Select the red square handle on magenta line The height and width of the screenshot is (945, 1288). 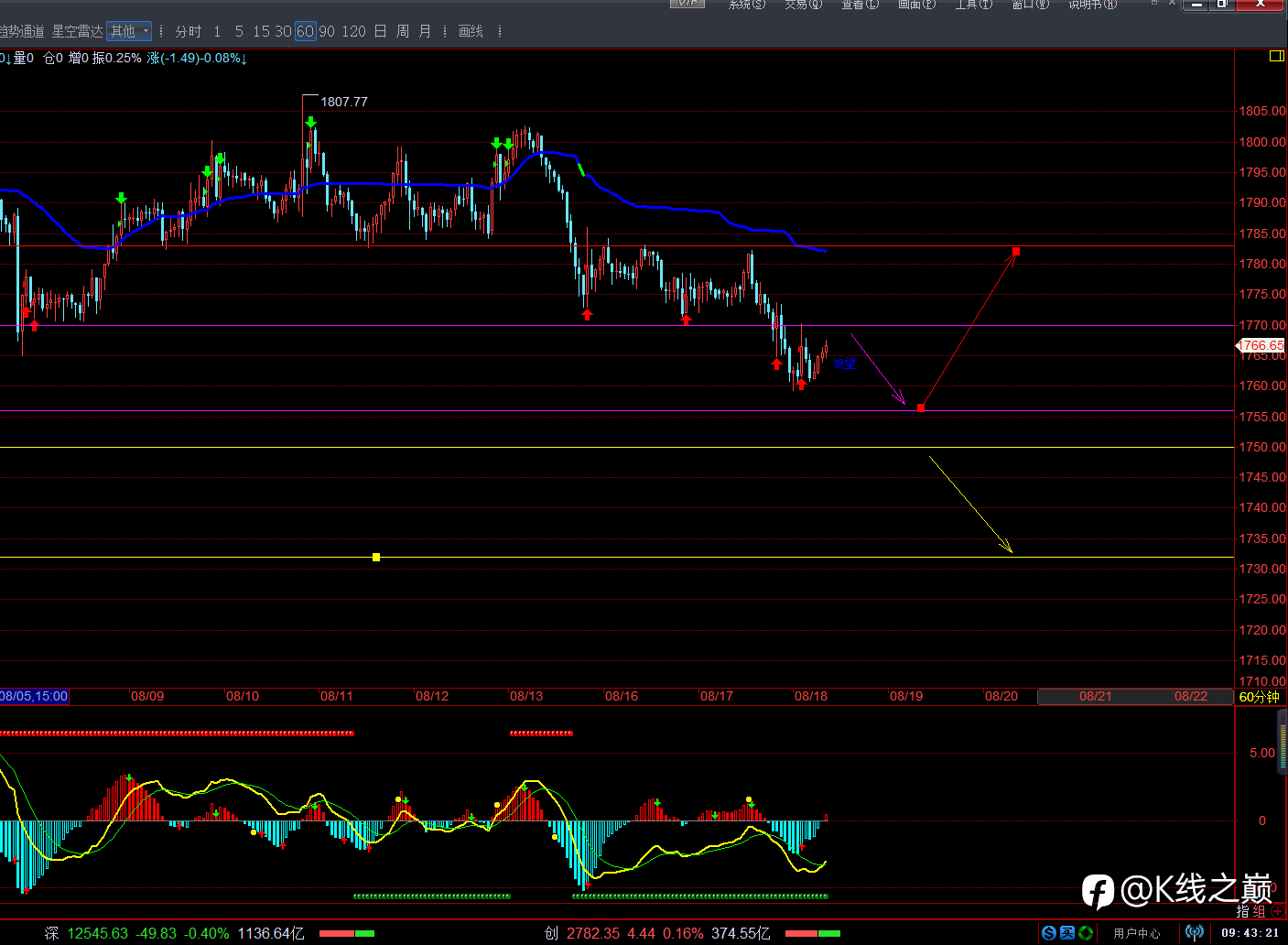click(x=921, y=407)
